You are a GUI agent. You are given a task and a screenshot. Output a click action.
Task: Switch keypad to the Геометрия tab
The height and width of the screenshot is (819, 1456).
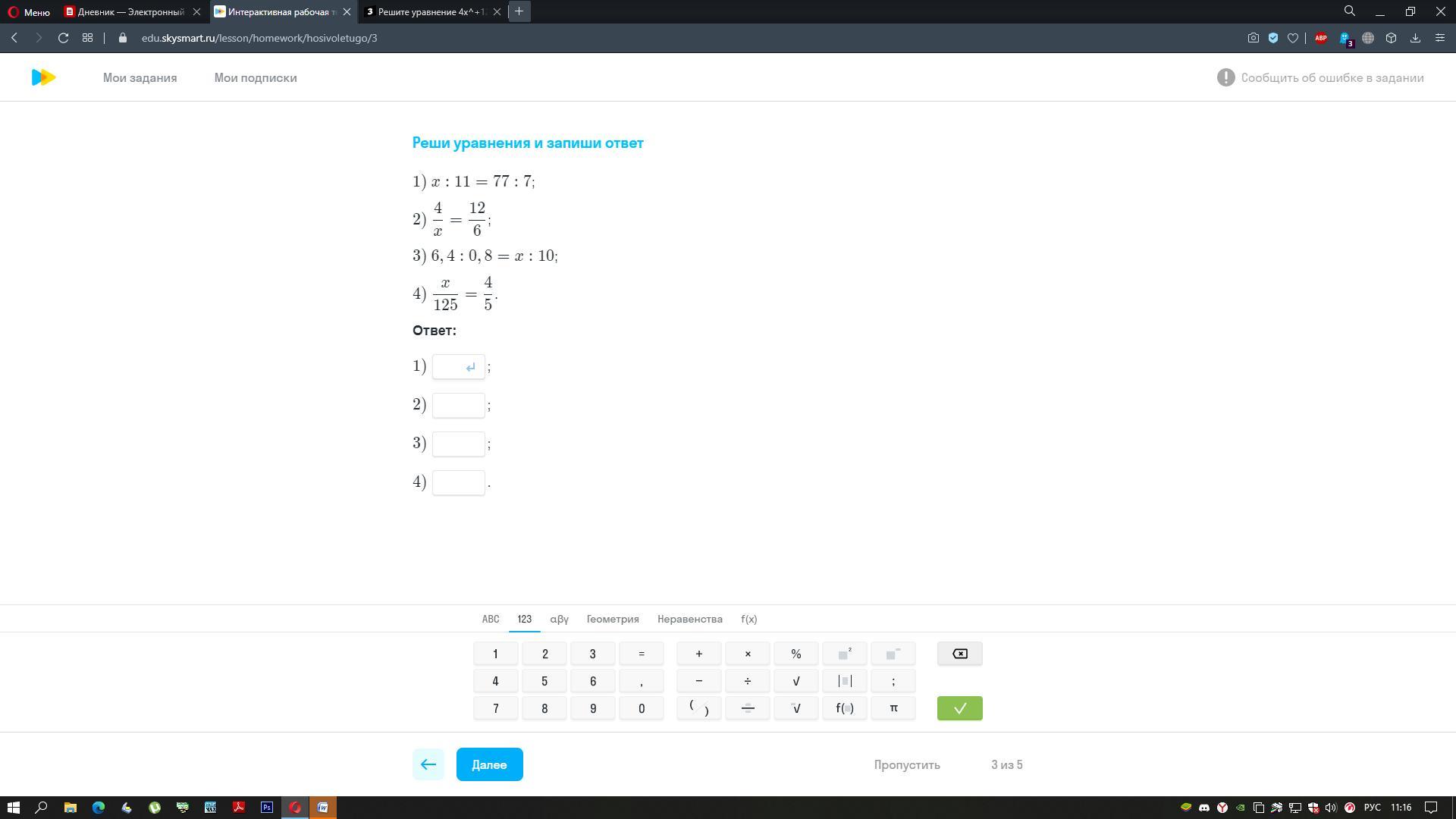tap(612, 619)
